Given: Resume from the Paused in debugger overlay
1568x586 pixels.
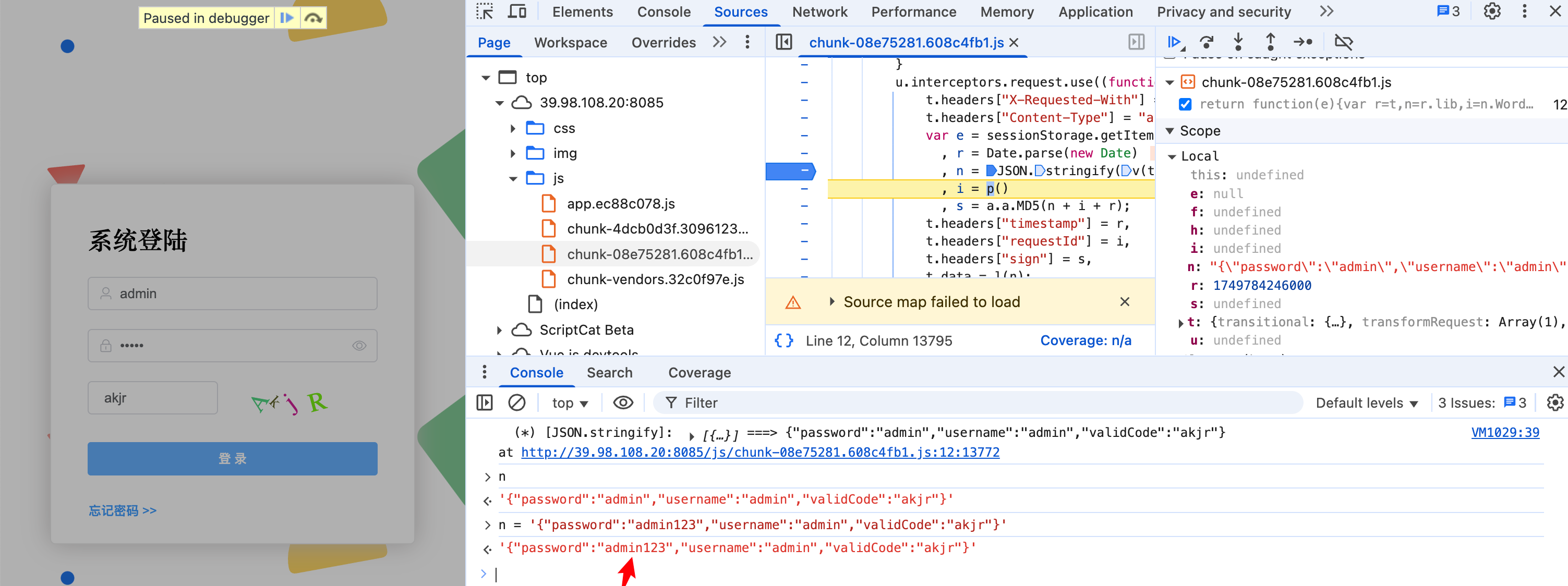Looking at the screenshot, I should point(287,18).
